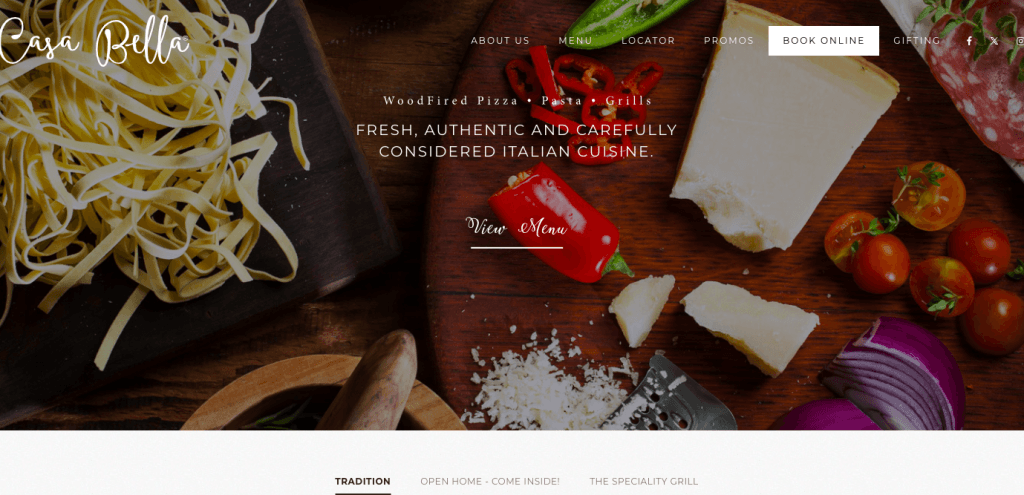Switch to The Speciality Grill tab
The width and height of the screenshot is (1024, 495).
[x=643, y=481]
